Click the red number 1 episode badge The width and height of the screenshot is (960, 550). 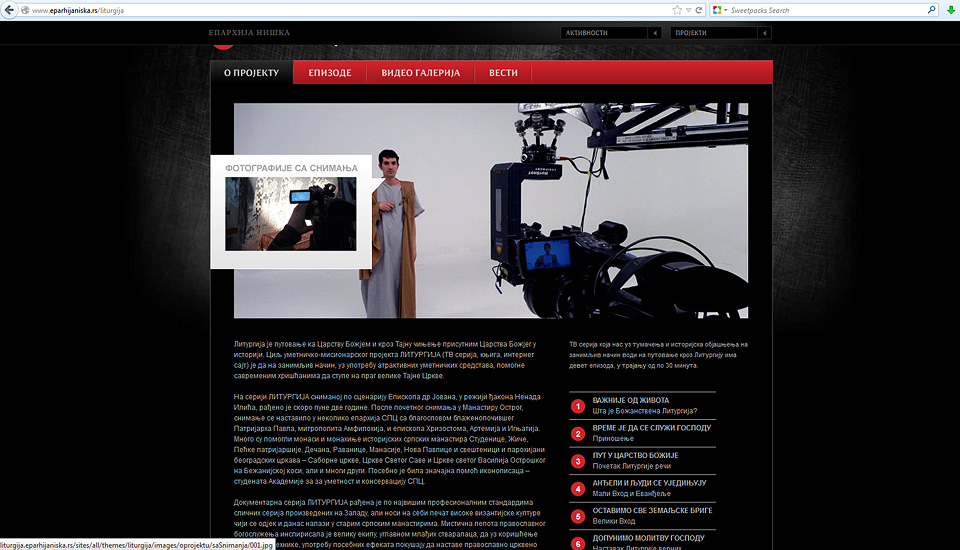point(578,406)
